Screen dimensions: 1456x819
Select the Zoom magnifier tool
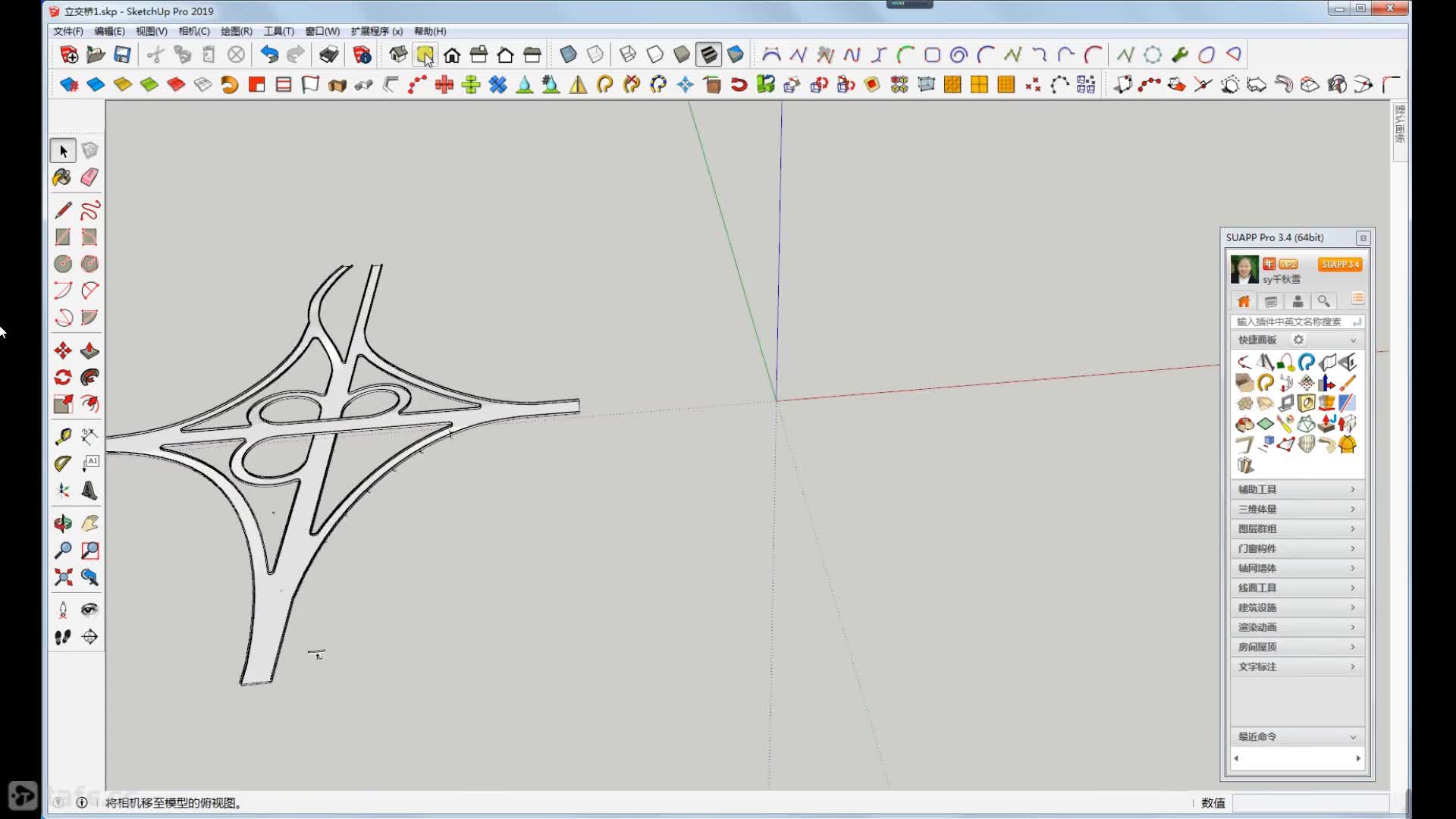63,550
